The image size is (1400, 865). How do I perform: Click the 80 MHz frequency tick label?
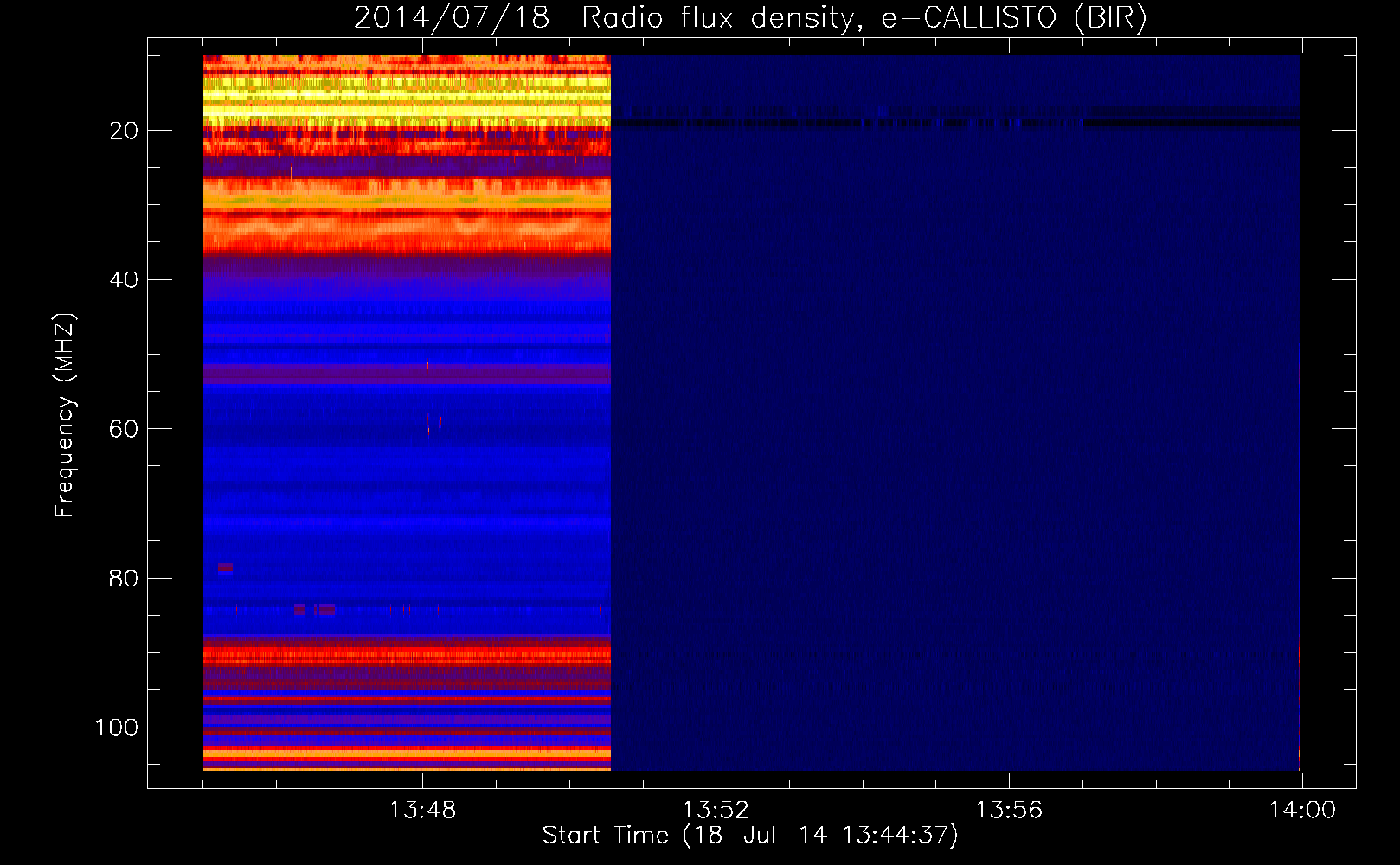pyautogui.click(x=124, y=579)
